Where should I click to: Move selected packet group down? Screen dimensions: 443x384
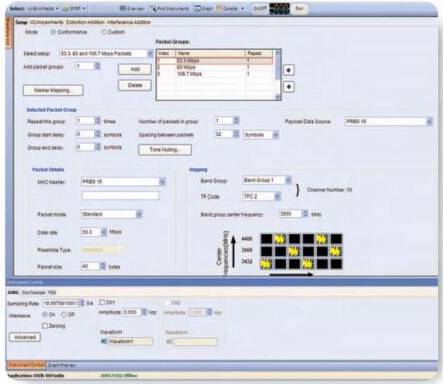[289, 87]
